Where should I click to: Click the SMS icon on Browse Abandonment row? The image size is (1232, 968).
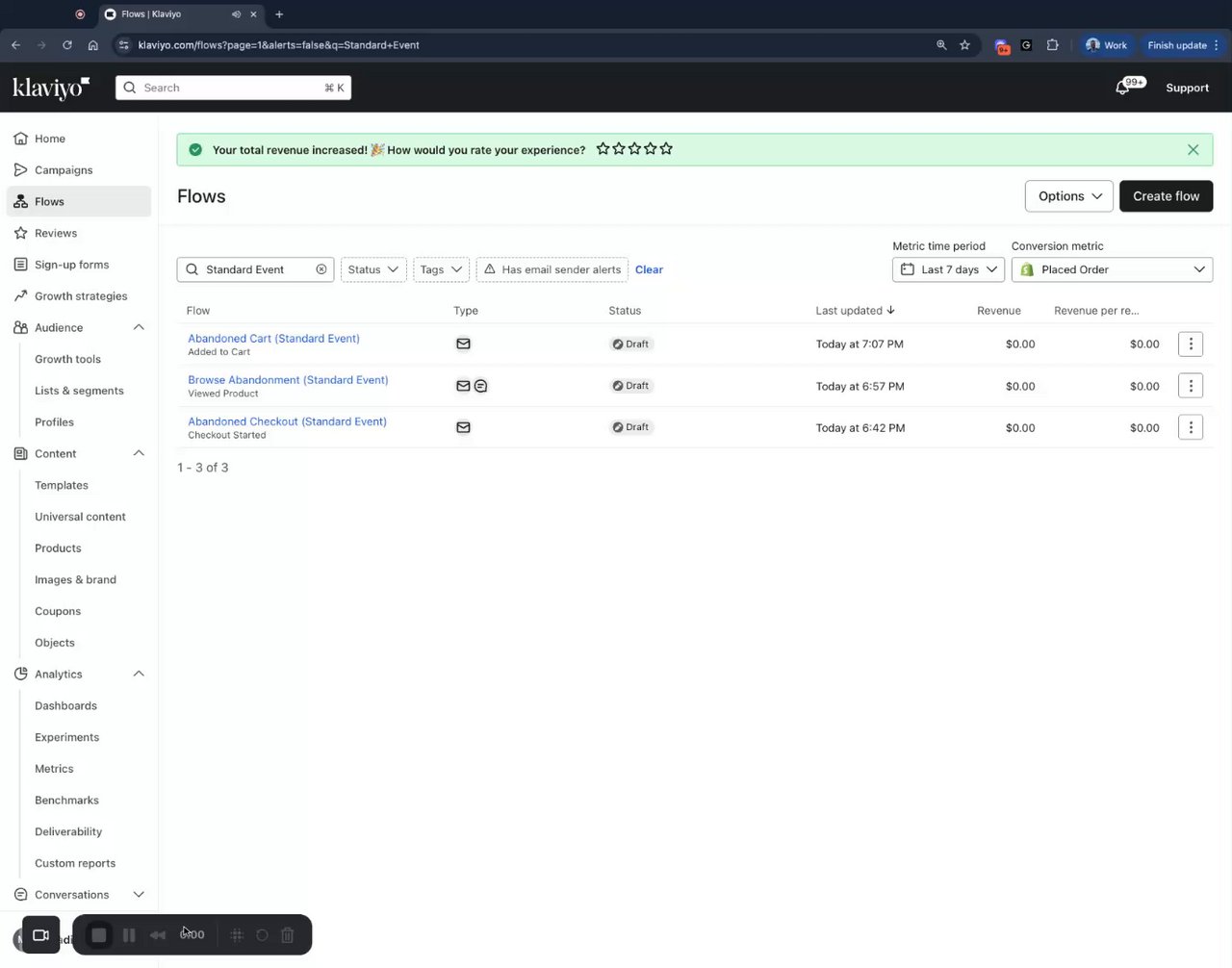click(480, 386)
